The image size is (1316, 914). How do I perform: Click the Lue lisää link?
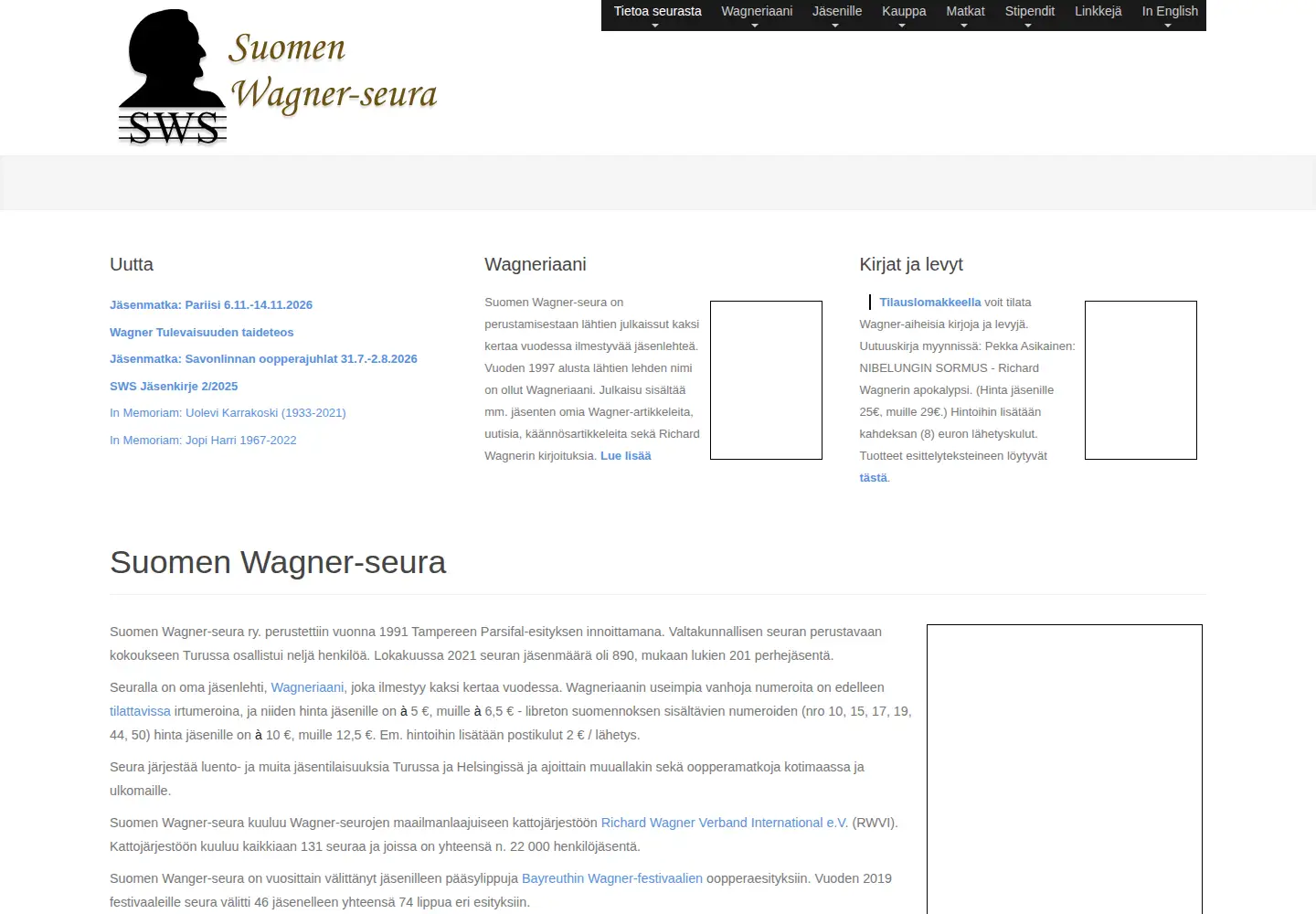[x=626, y=456]
